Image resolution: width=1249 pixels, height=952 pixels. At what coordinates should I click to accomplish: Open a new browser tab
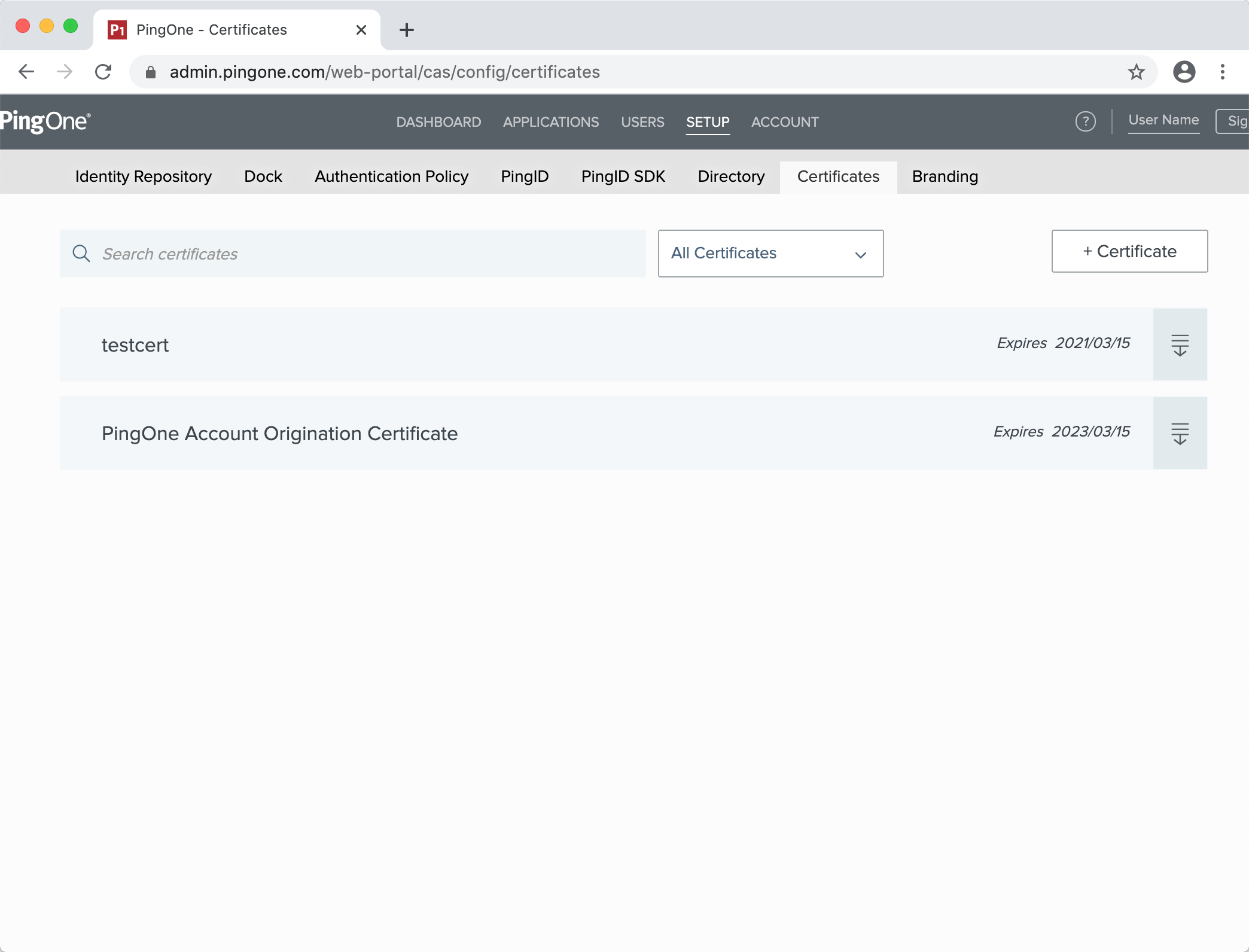coord(407,30)
